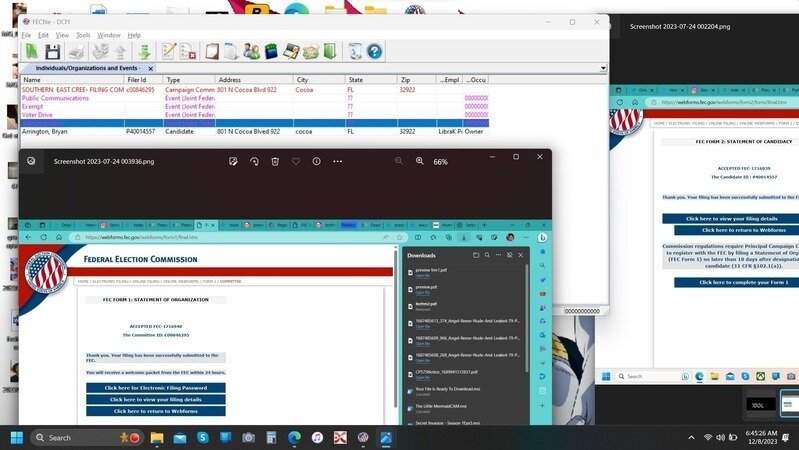The width and height of the screenshot is (799, 450).
Task: Open Edit menu in FECfile
Action: [43, 35]
